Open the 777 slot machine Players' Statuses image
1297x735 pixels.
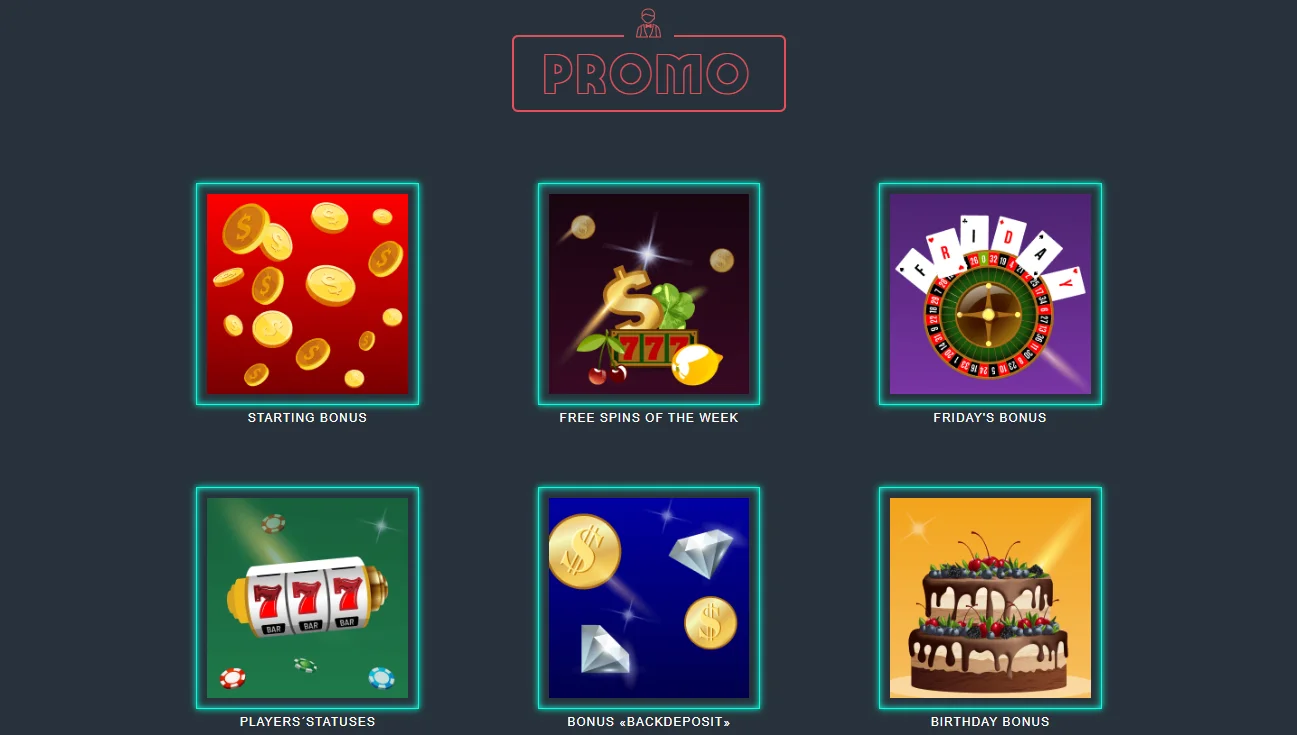pos(307,598)
